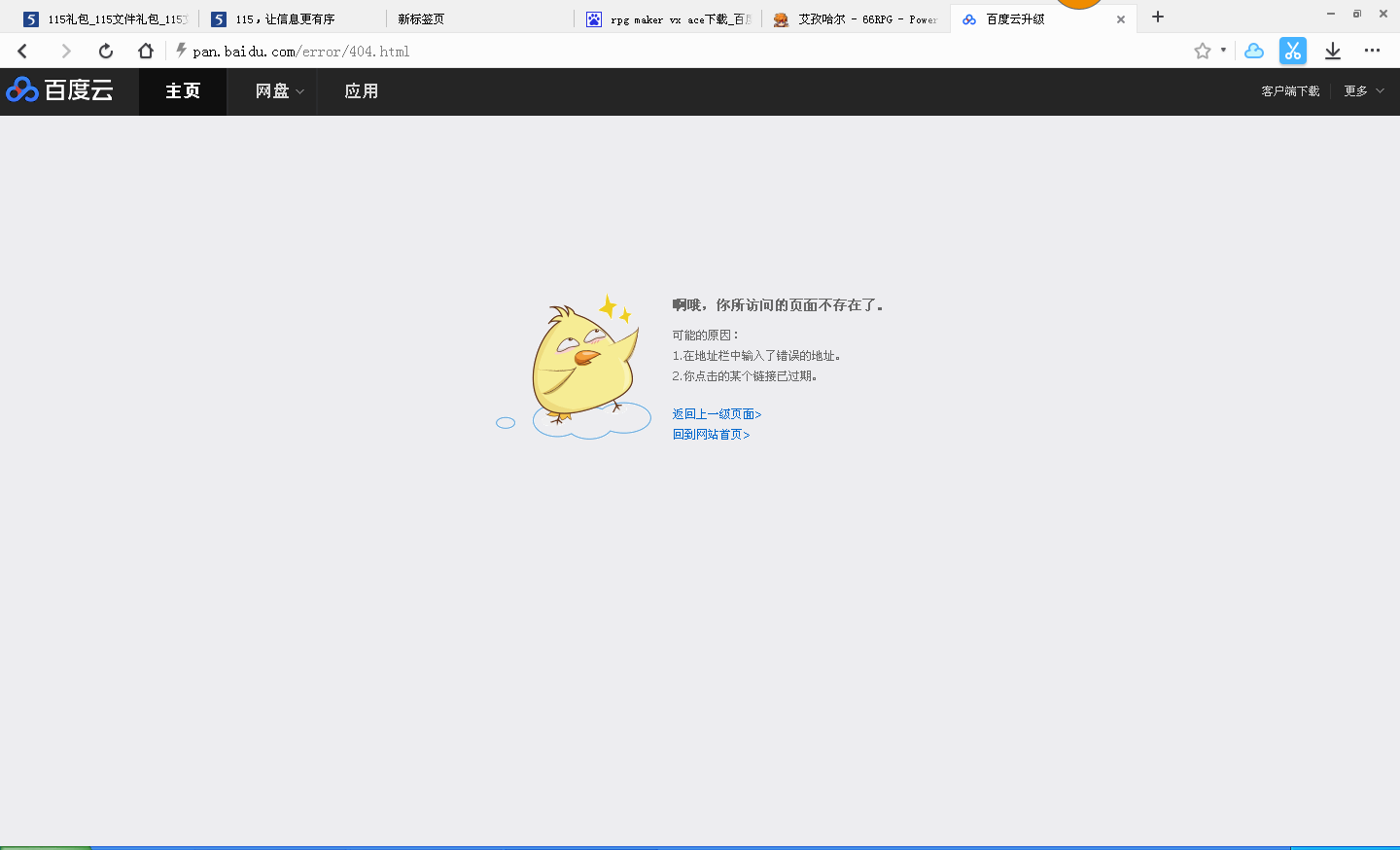Reload the page with refresh icon
The image size is (1400, 850).
[106, 51]
